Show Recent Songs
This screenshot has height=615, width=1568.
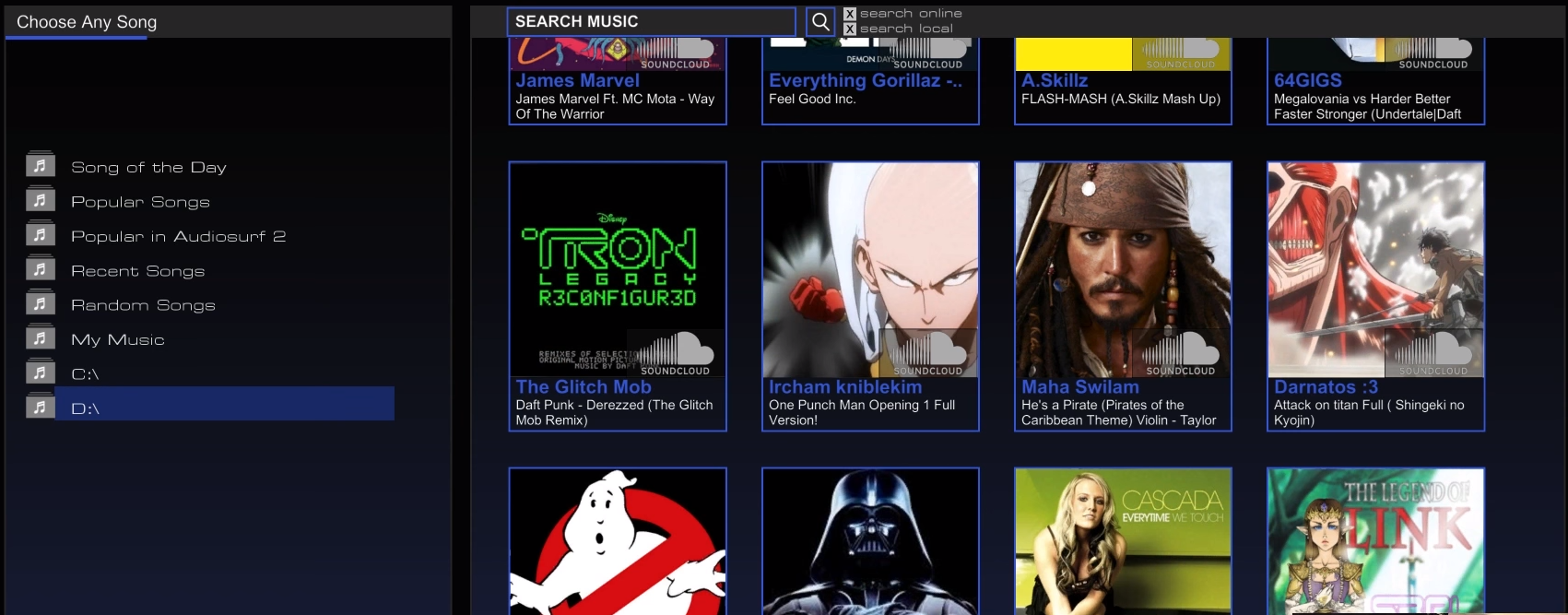(137, 271)
